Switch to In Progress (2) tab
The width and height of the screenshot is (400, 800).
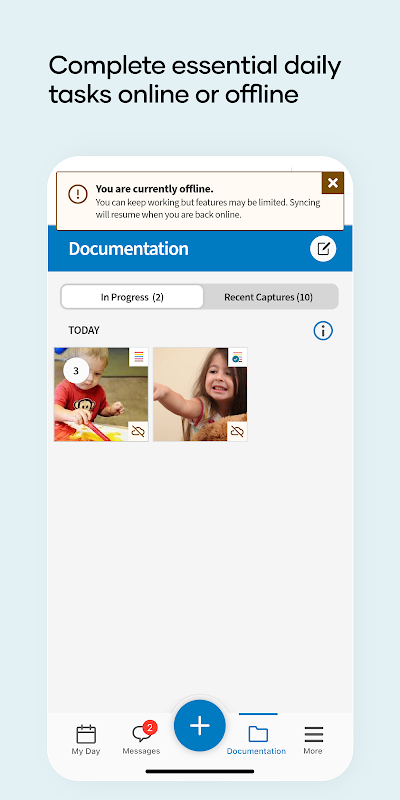[x=132, y=297]
